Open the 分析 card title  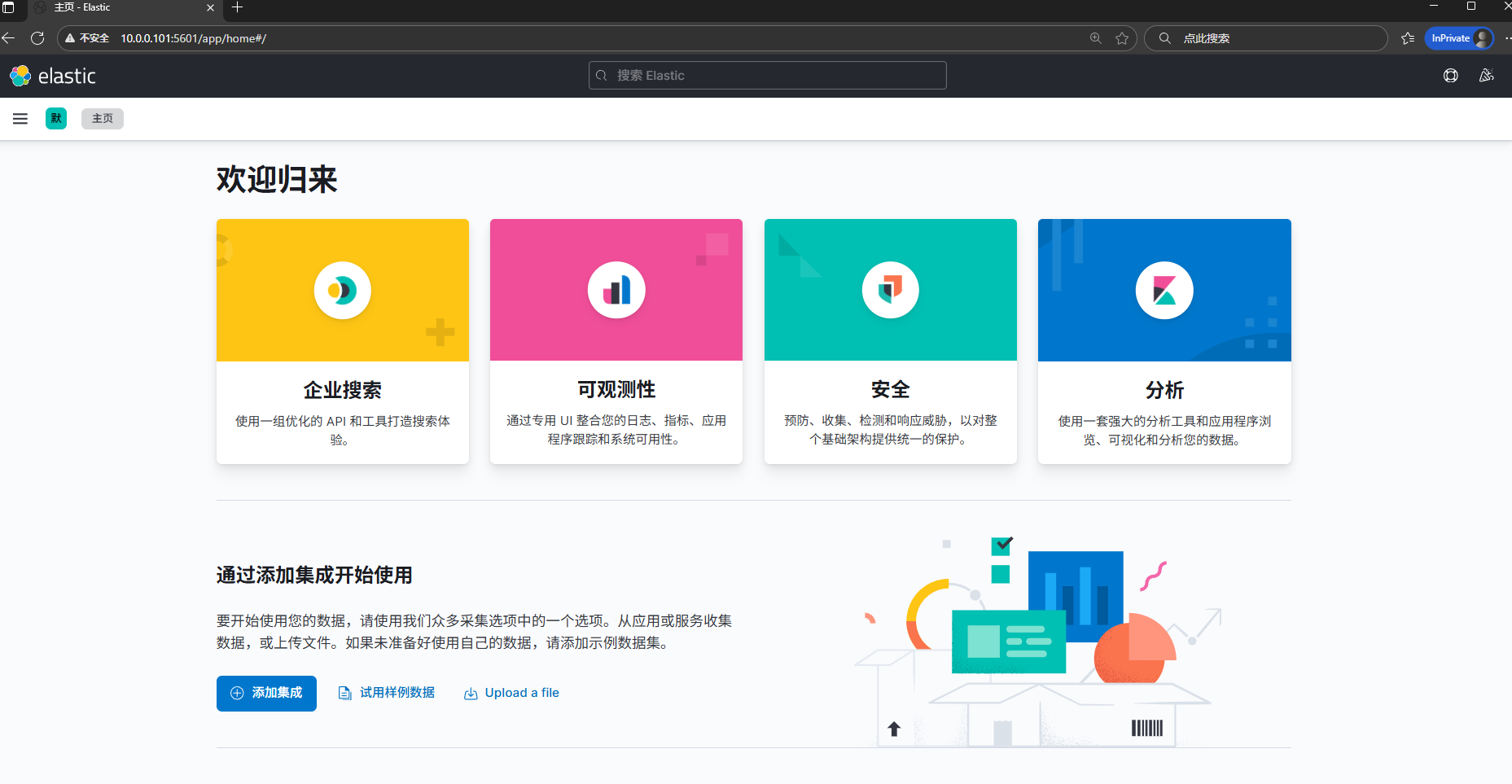(x=1164, y=390)
